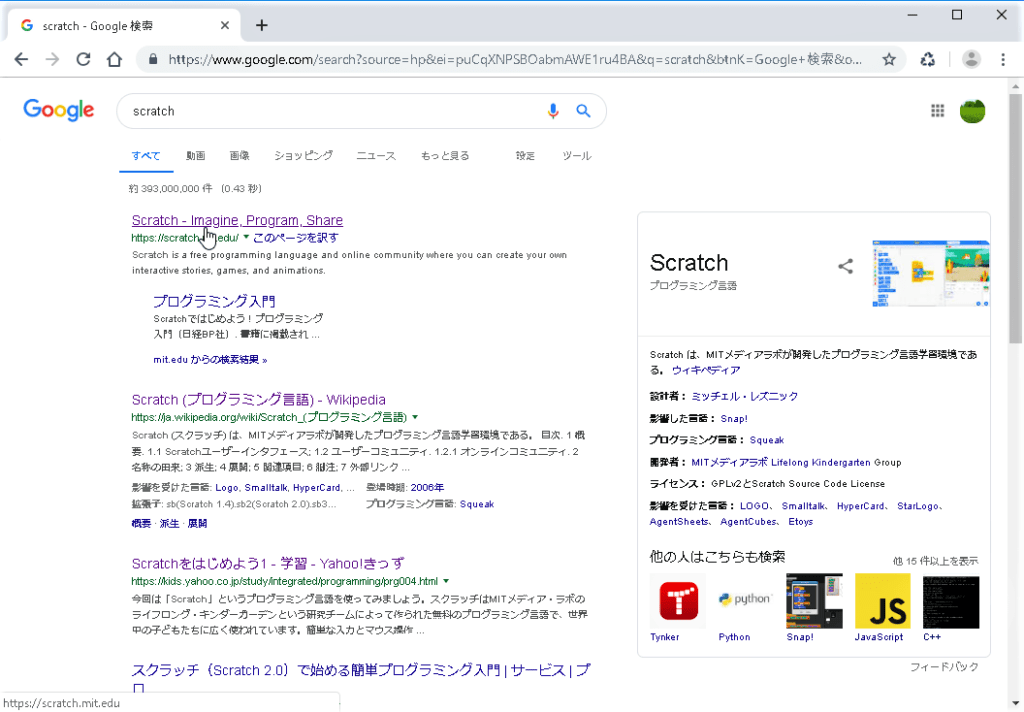Open a new browser tab
This screenshot has height=712, width=1024.
pyautogui.click(x=262, y=25)
